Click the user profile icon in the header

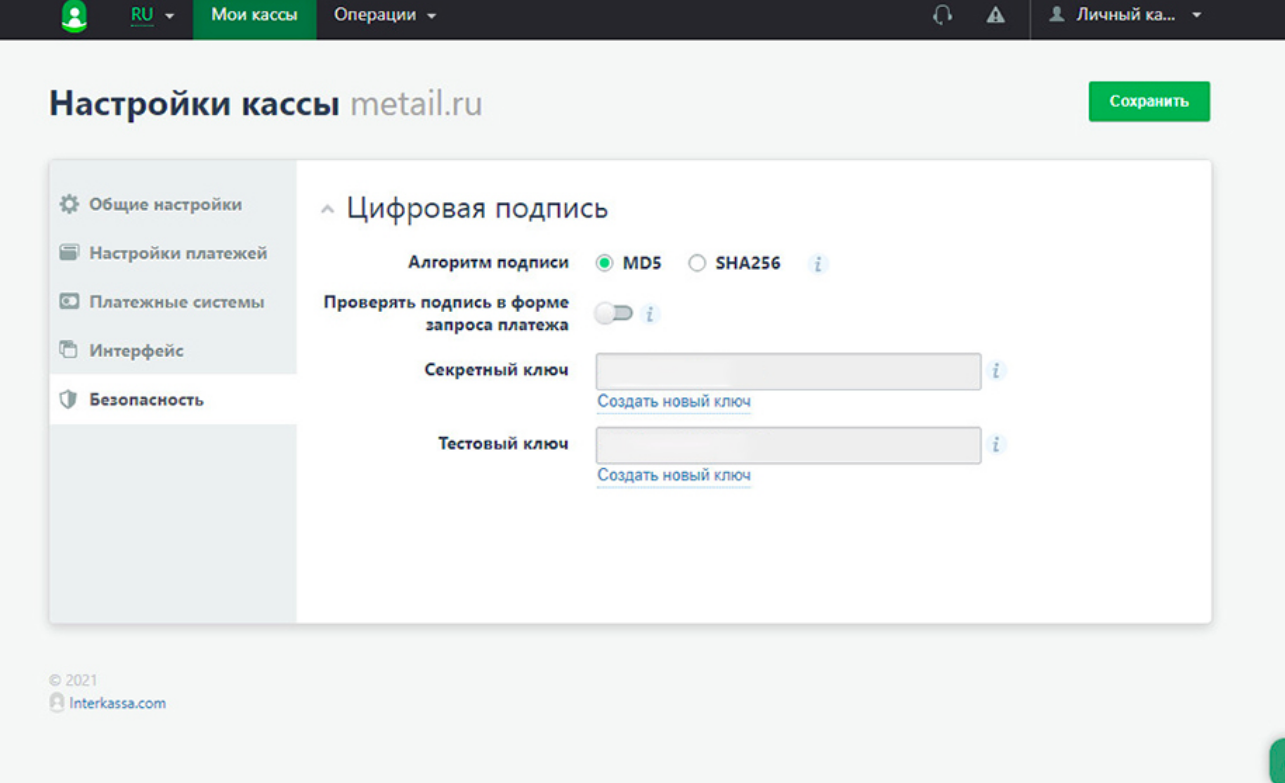point(1056,15)
